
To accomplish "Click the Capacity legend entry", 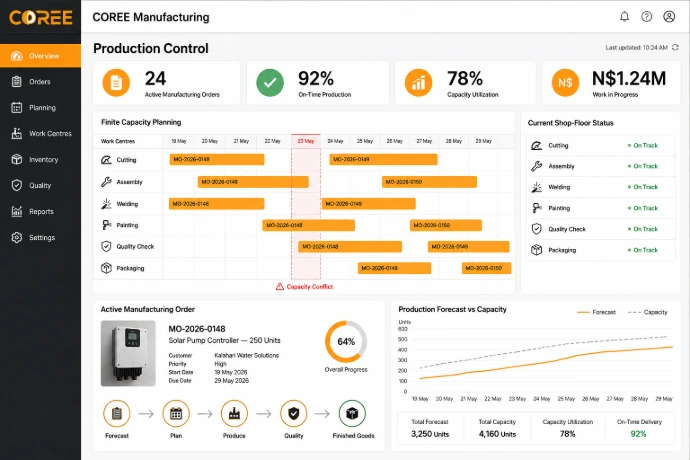I will click(x=648, y=312).
